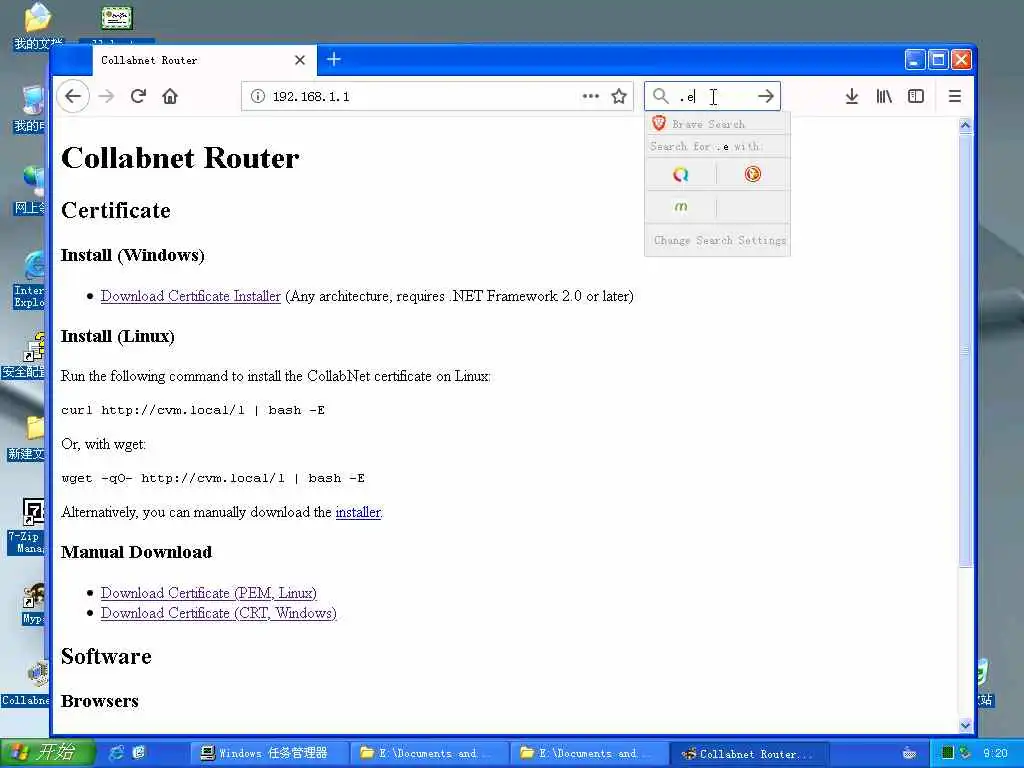Open the hamburger application menu
The height and width of the screenshot is (768, 1024).
[955, 97]
